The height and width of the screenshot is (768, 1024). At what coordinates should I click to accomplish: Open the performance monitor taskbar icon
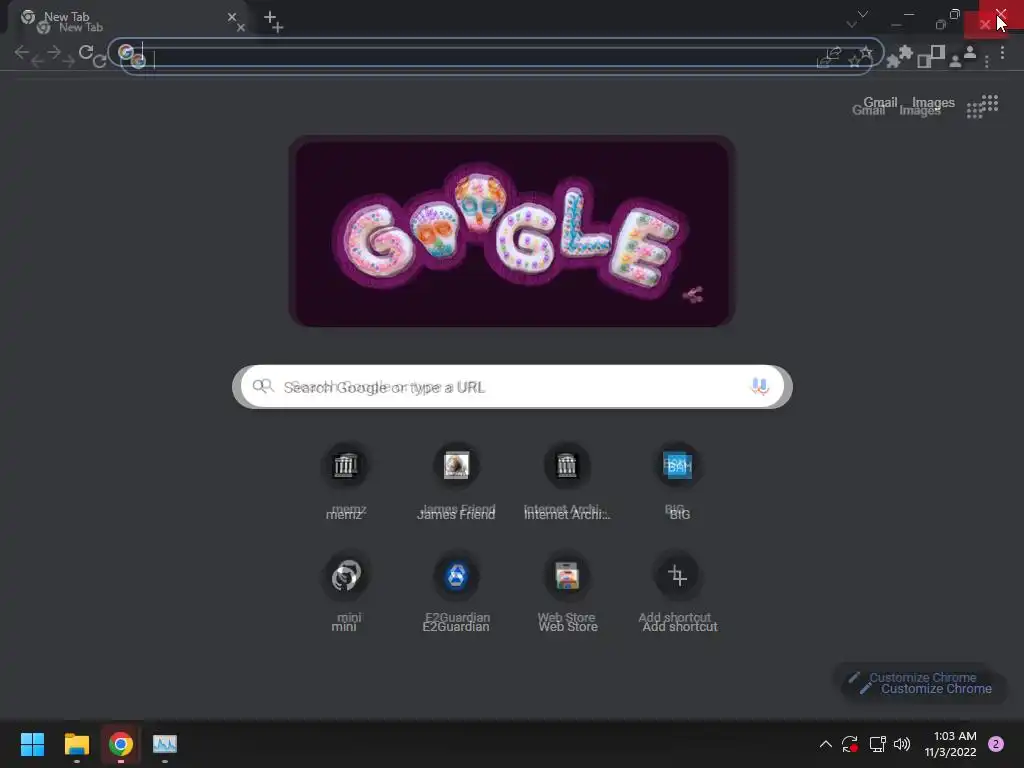[165, 744]
